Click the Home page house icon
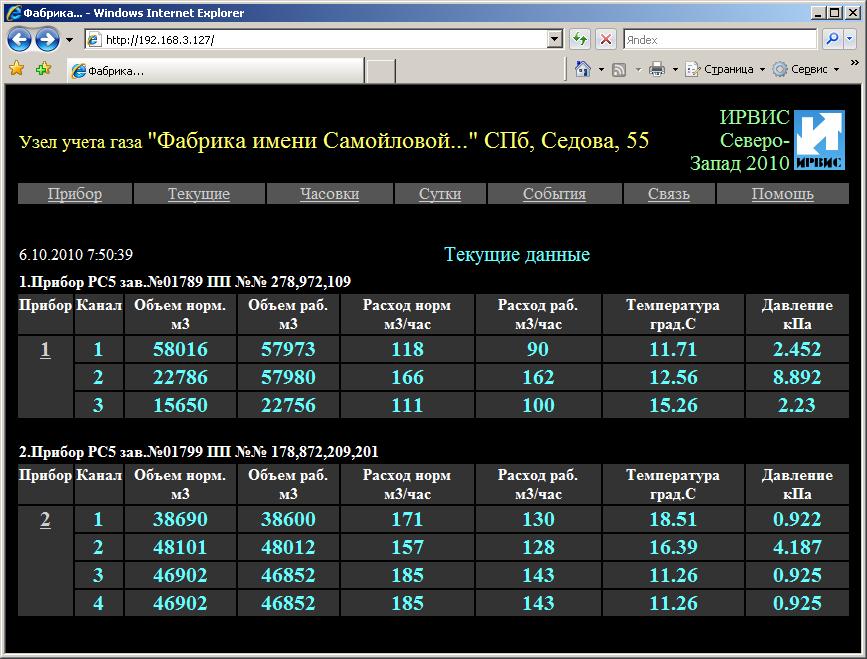 583,69
